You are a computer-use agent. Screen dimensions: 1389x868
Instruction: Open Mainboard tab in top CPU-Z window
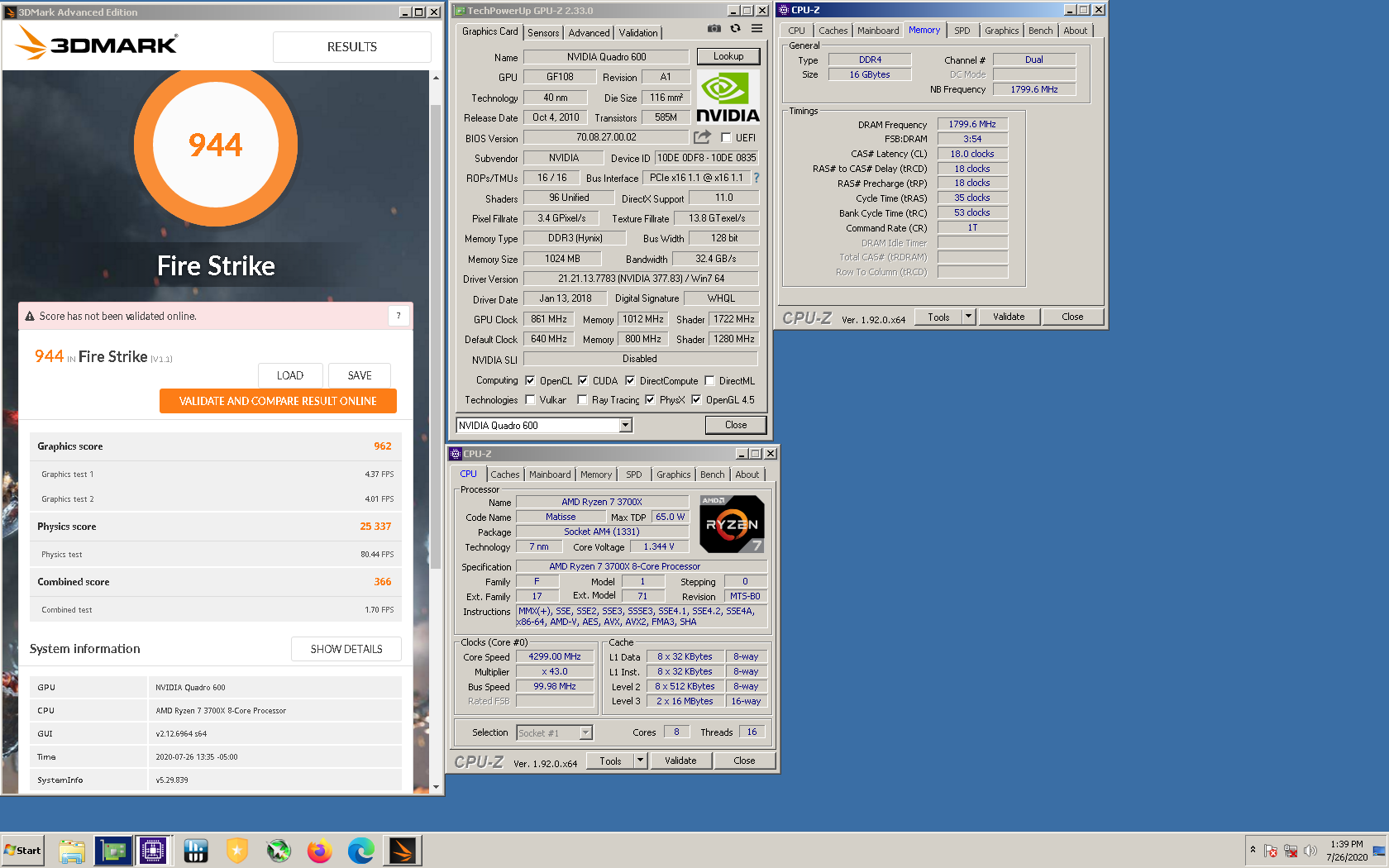(877, 31)
